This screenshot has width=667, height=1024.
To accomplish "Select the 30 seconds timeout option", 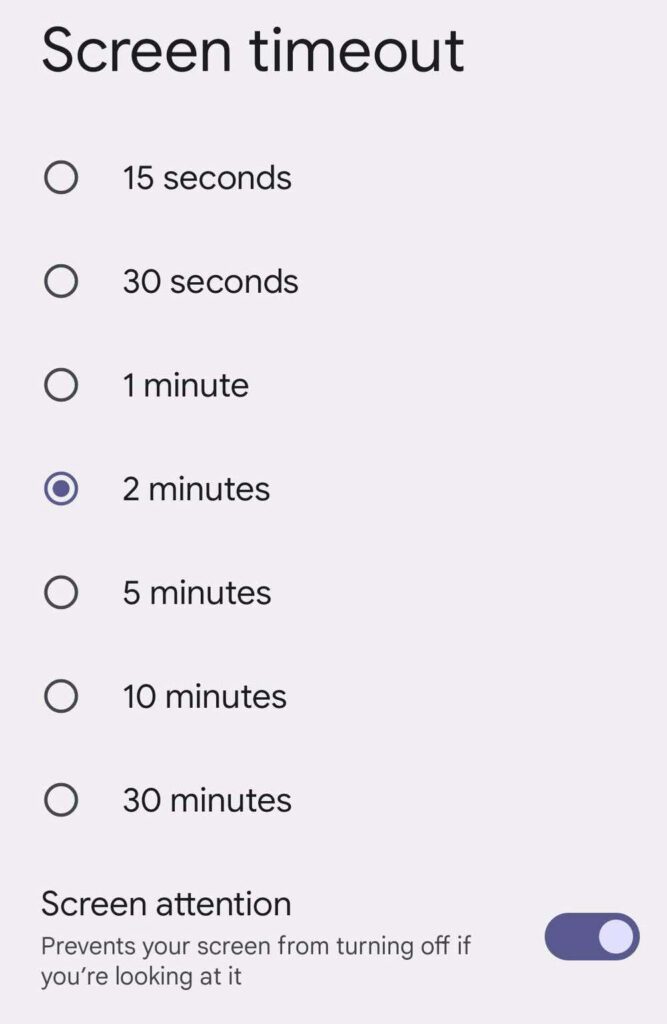I will pos(61,281).
